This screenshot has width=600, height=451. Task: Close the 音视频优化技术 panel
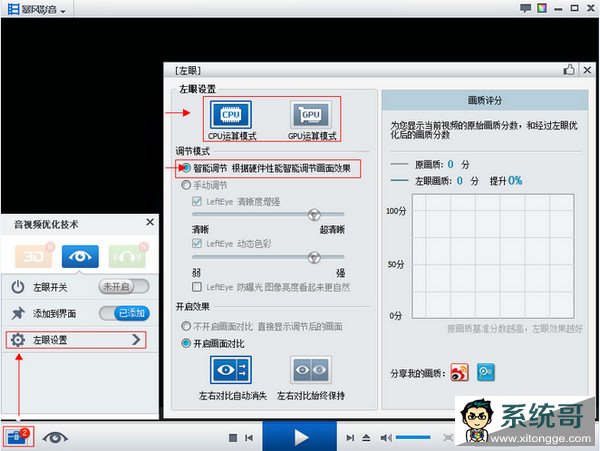tap(150, 222)
